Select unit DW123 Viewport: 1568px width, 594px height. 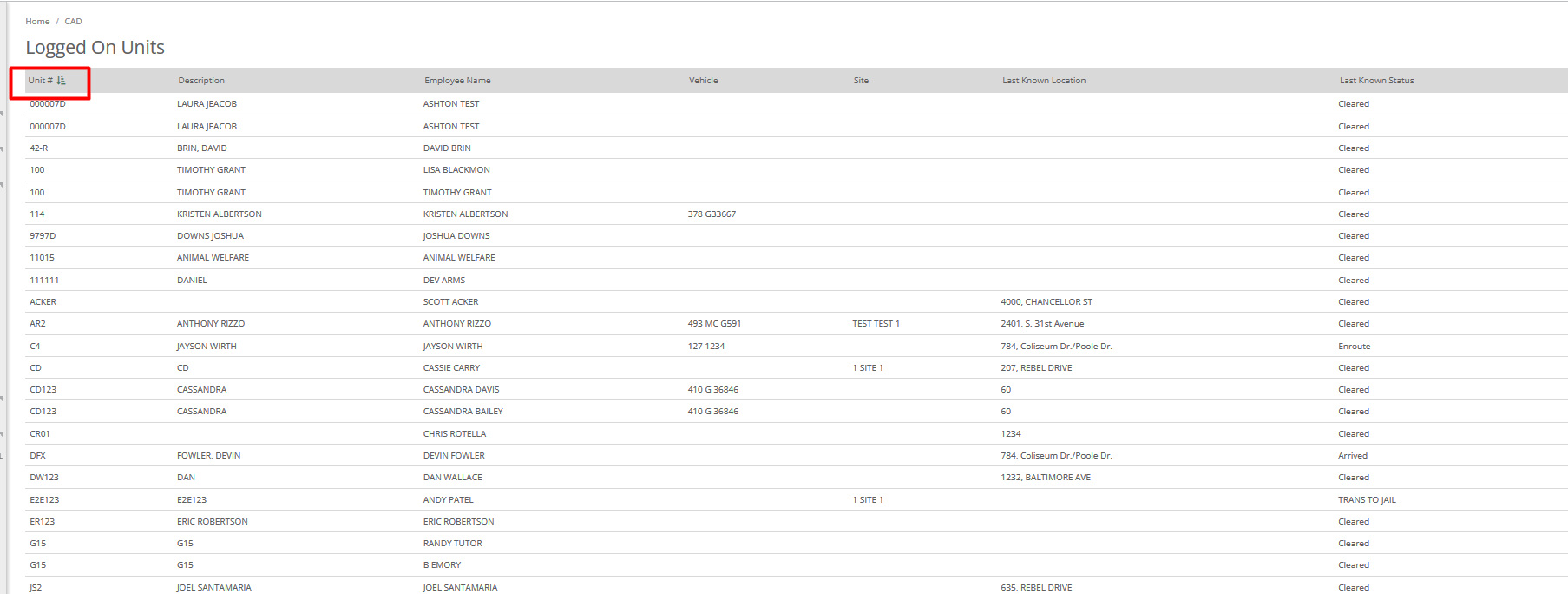44,477
